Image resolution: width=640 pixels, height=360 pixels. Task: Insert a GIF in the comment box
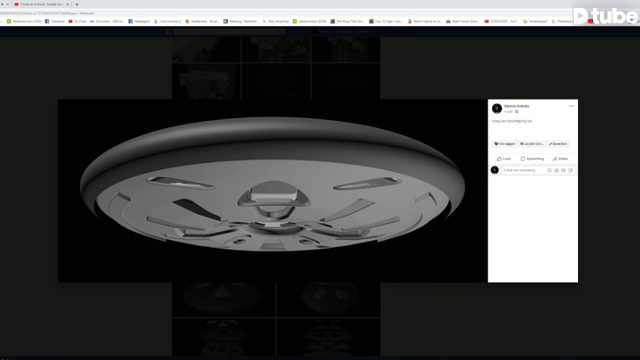(x=563, y=170)
